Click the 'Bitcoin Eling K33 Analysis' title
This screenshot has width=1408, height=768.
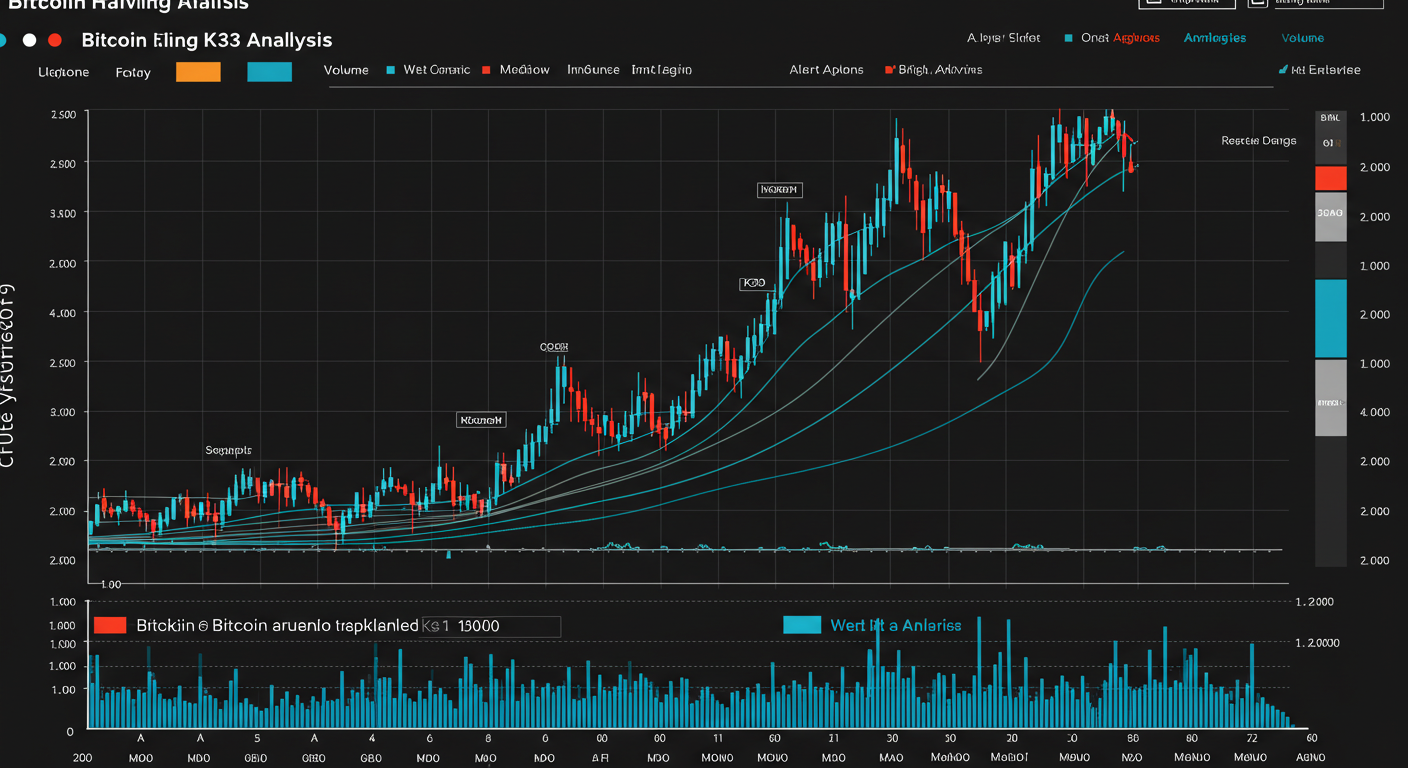(x=206, y=40)
